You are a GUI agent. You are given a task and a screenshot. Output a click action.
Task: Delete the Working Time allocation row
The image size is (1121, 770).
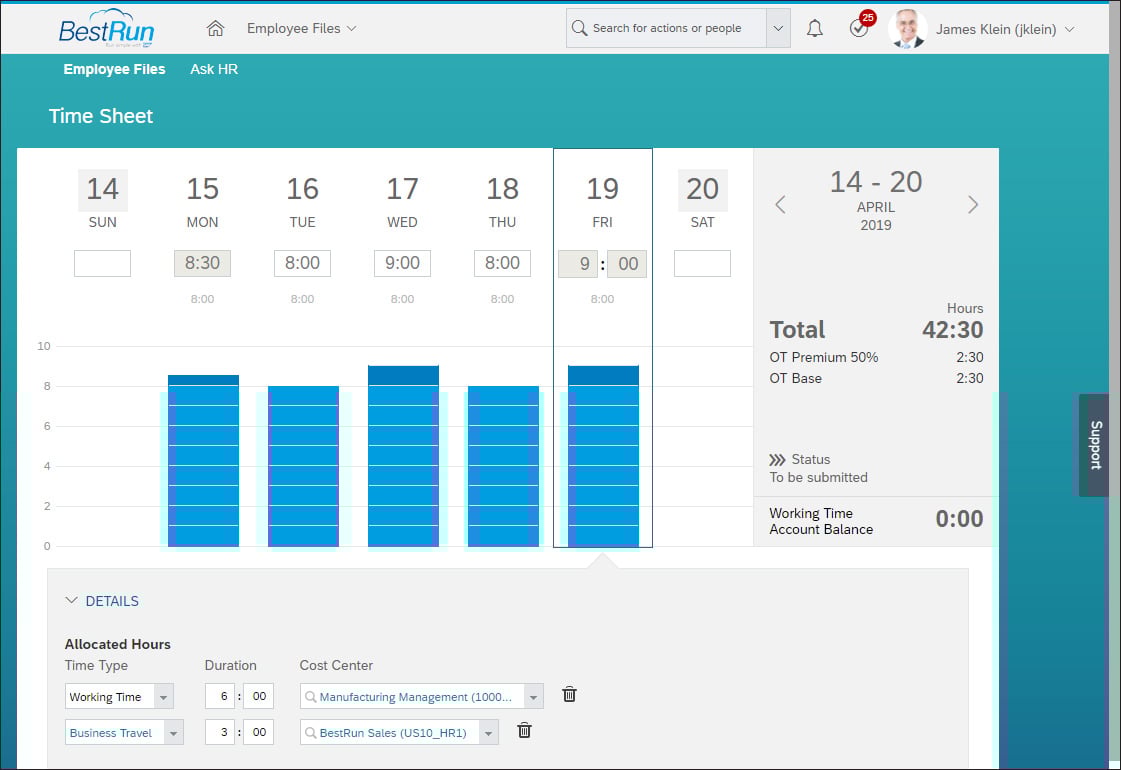(569, 693)
